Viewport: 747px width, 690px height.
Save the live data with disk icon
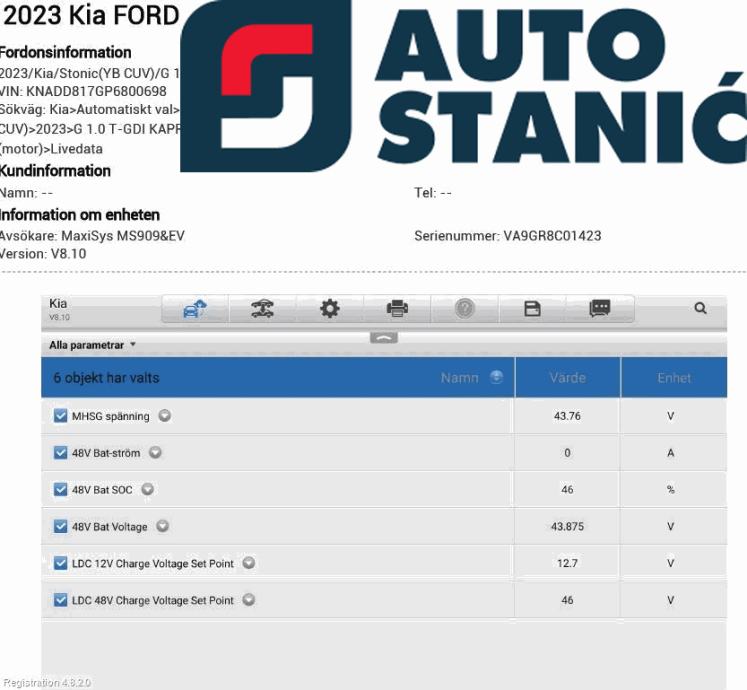tap(532, 309)
